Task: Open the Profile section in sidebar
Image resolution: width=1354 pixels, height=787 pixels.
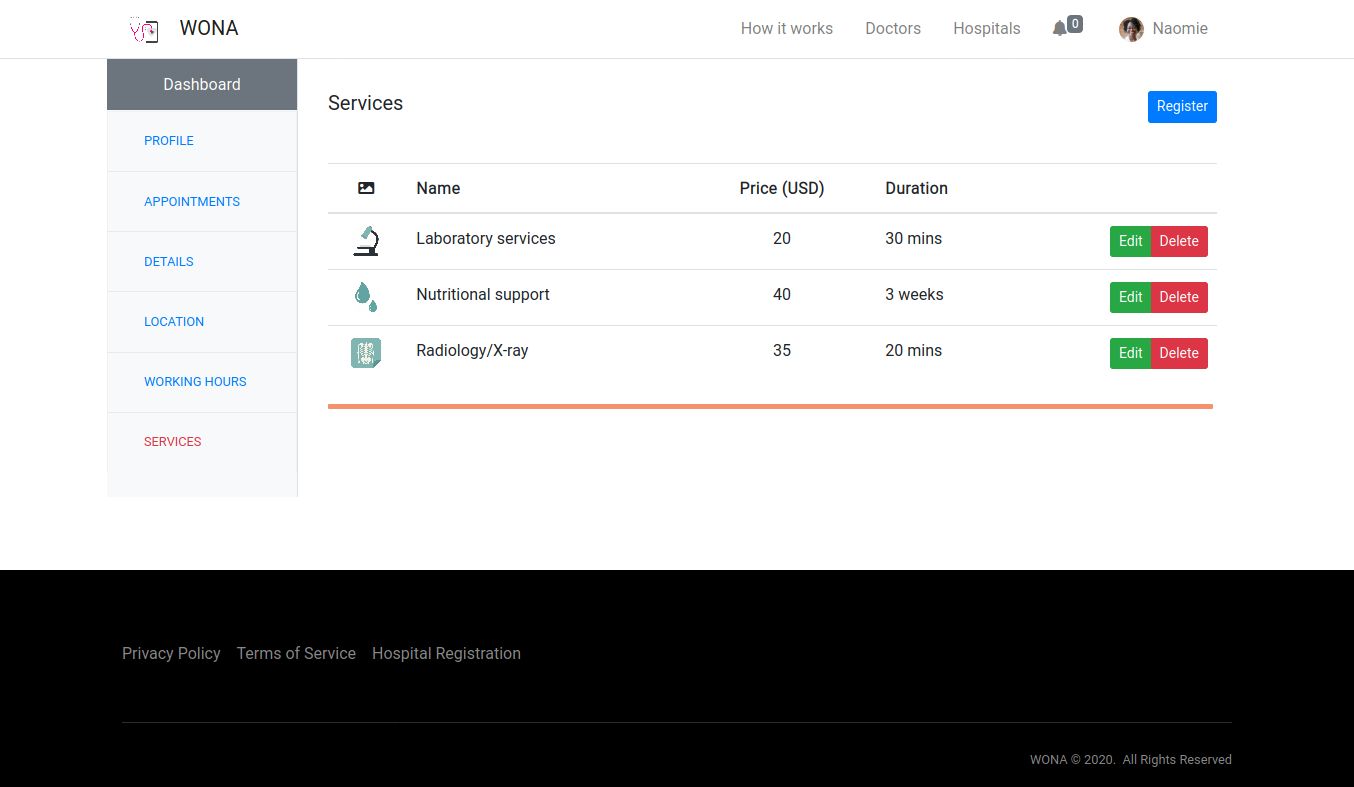Action: pos(169,141)
